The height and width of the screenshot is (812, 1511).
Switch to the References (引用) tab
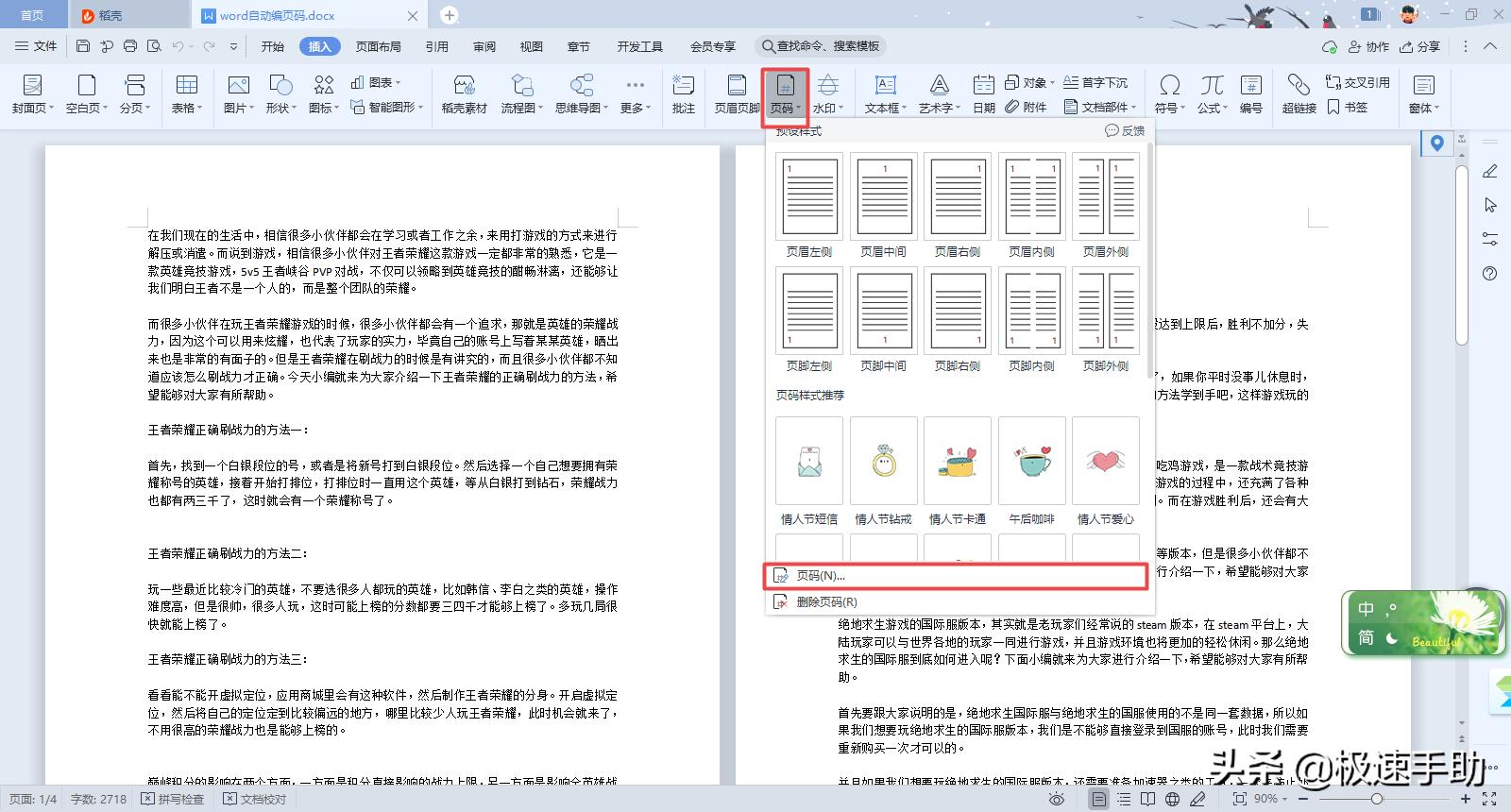tap(437, 46)
